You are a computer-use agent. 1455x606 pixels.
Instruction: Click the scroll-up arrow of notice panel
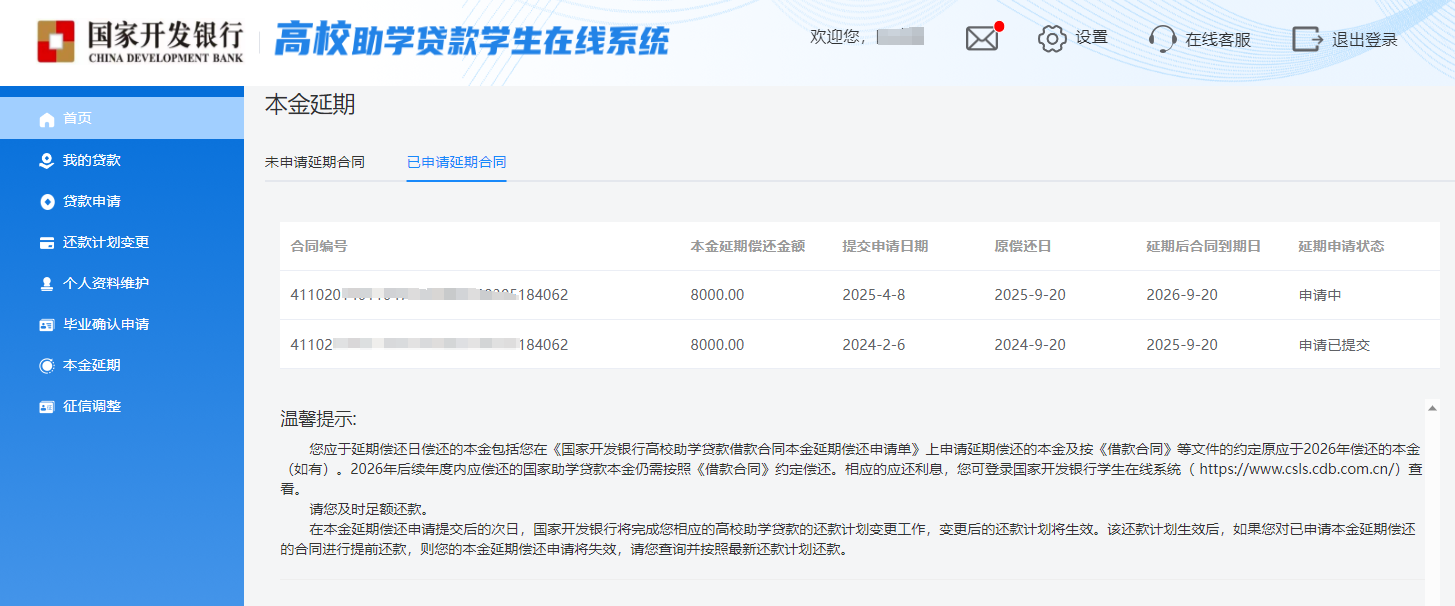click(x=1432, y=408)
